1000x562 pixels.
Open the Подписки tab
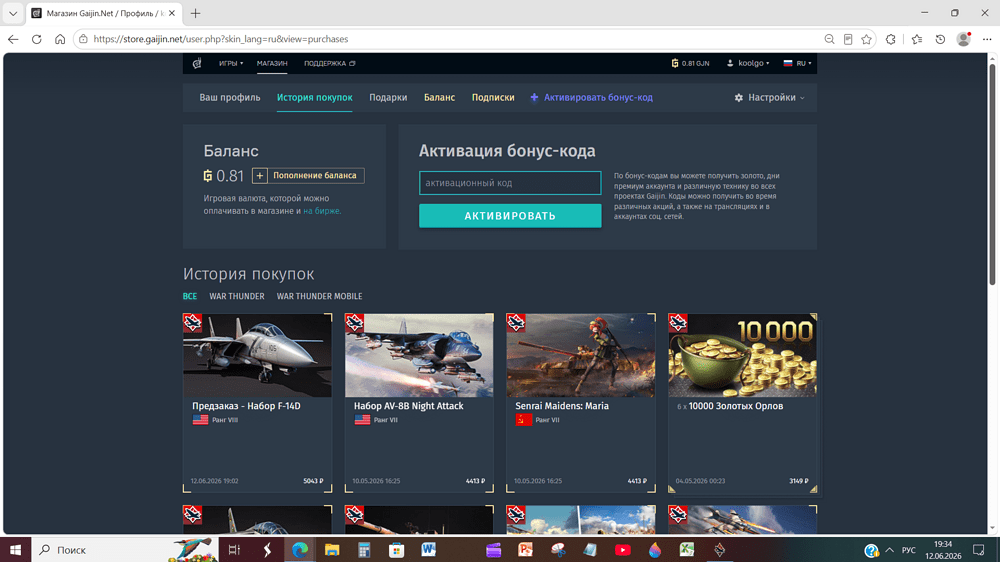493,98
